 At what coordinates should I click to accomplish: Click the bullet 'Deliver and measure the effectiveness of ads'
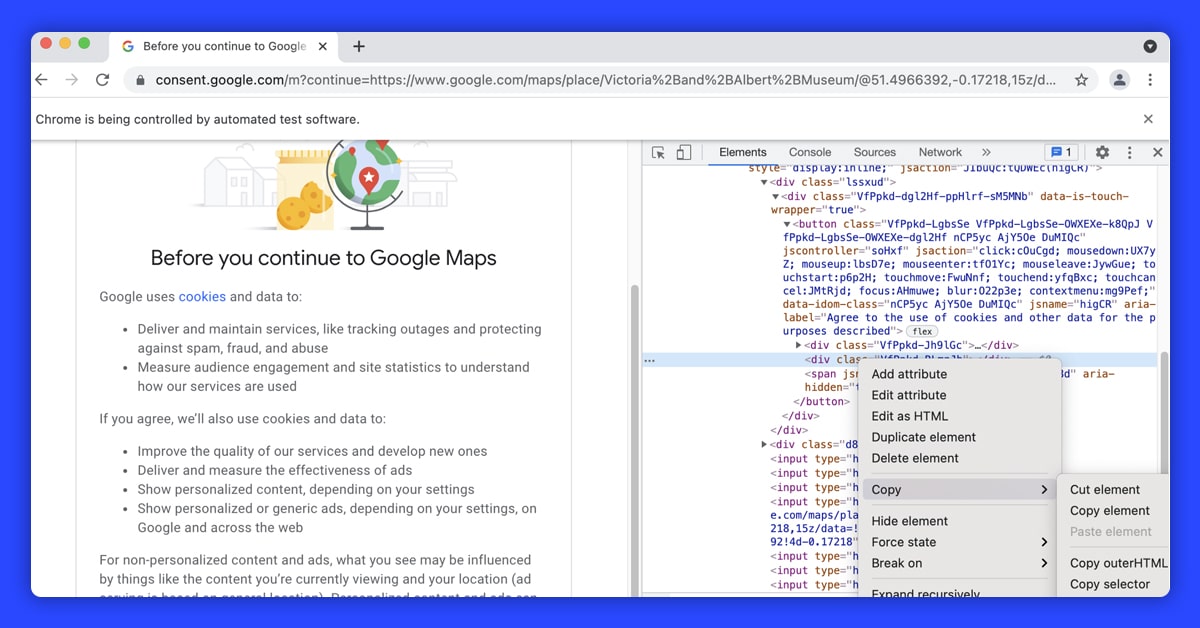tap(275, 470)
